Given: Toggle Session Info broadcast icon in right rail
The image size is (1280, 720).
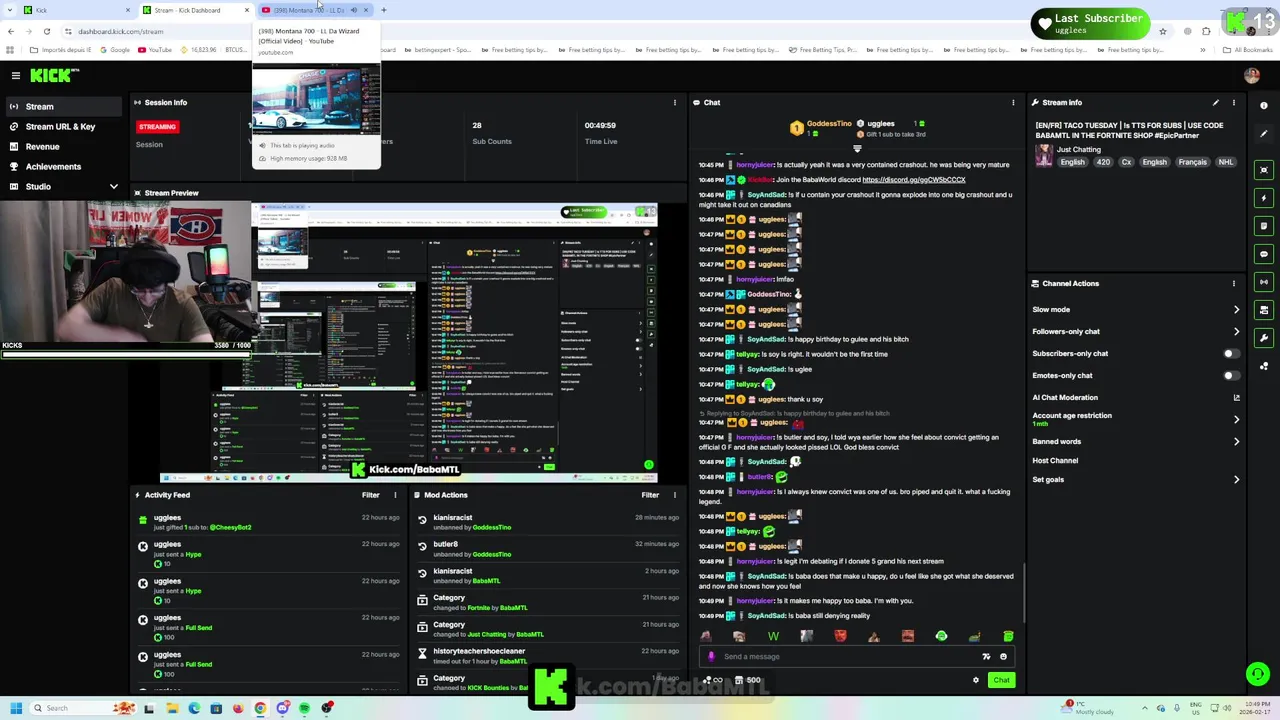Looking at the screenshot, I should tap(1264, 282).
